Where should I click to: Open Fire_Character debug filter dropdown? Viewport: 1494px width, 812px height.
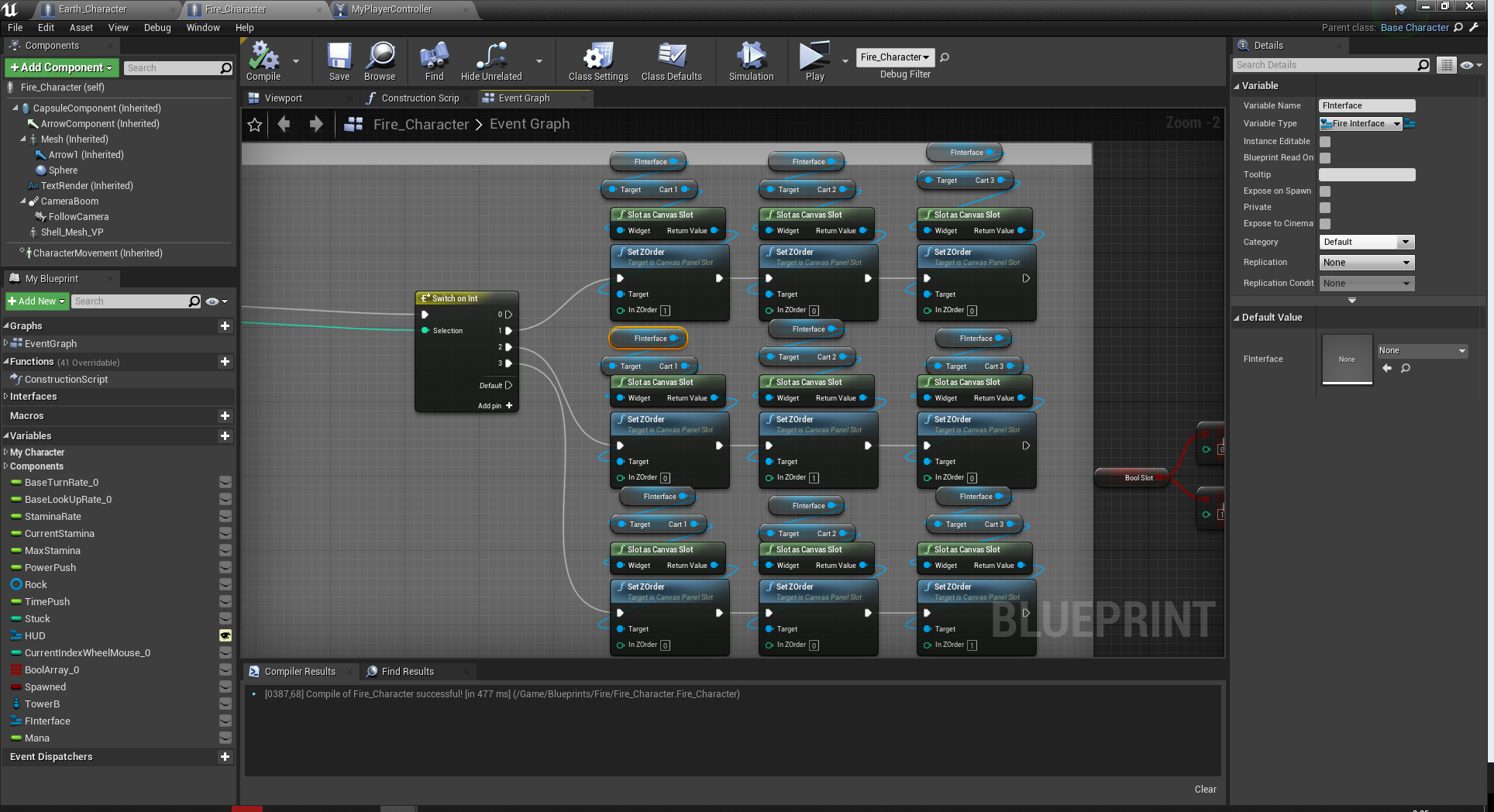click(x=895, y=57)
